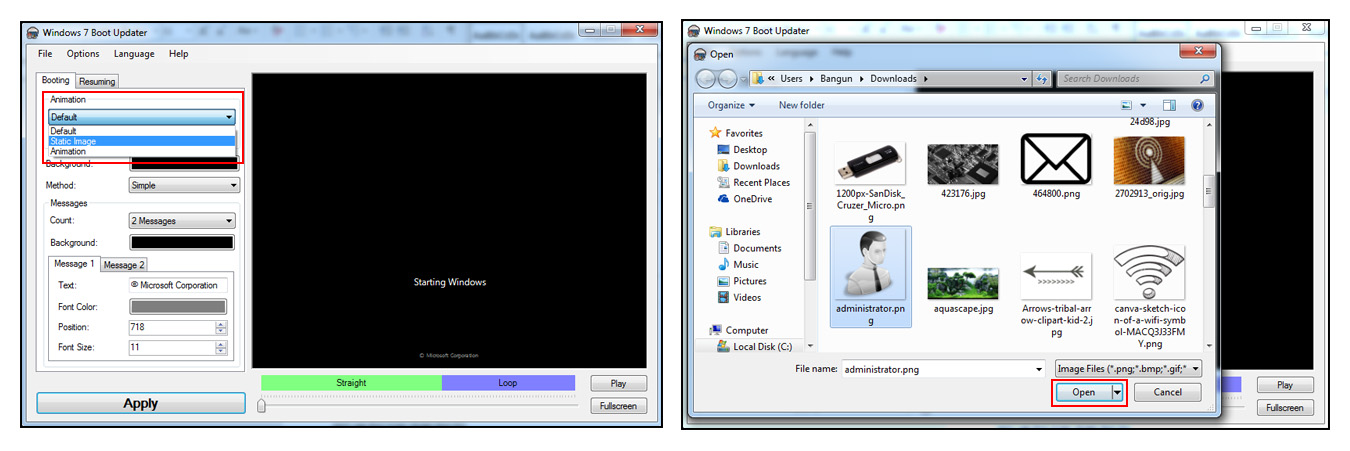Open the Method dropdown set to Simple
The image size is (1350, 451).
point(184,185)
